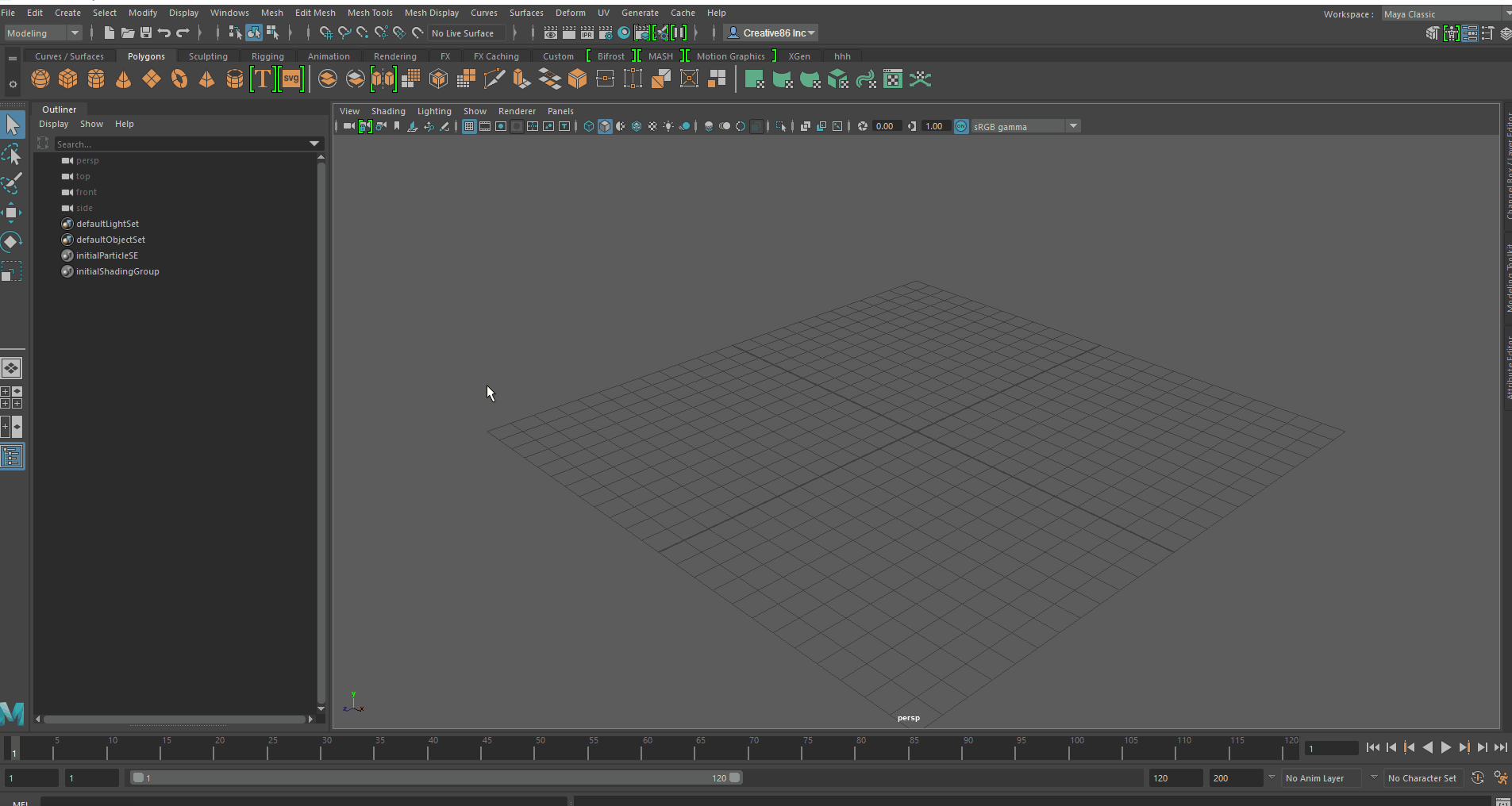Click the Open Scene folder icon

click(x=128, y=33)
